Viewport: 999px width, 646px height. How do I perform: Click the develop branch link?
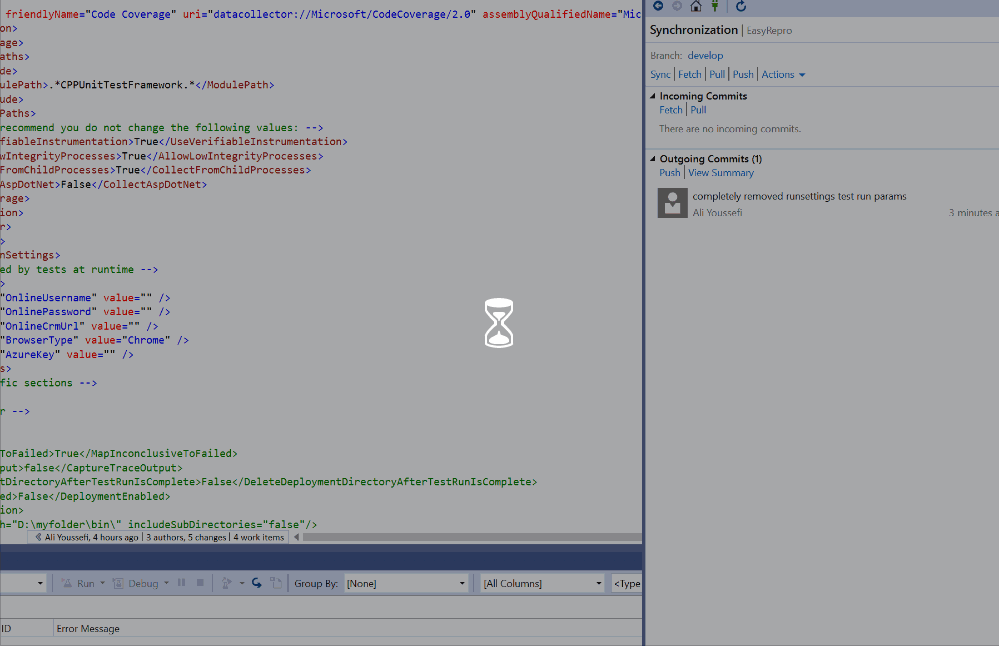pyautogui.click(x=705, y=56)
